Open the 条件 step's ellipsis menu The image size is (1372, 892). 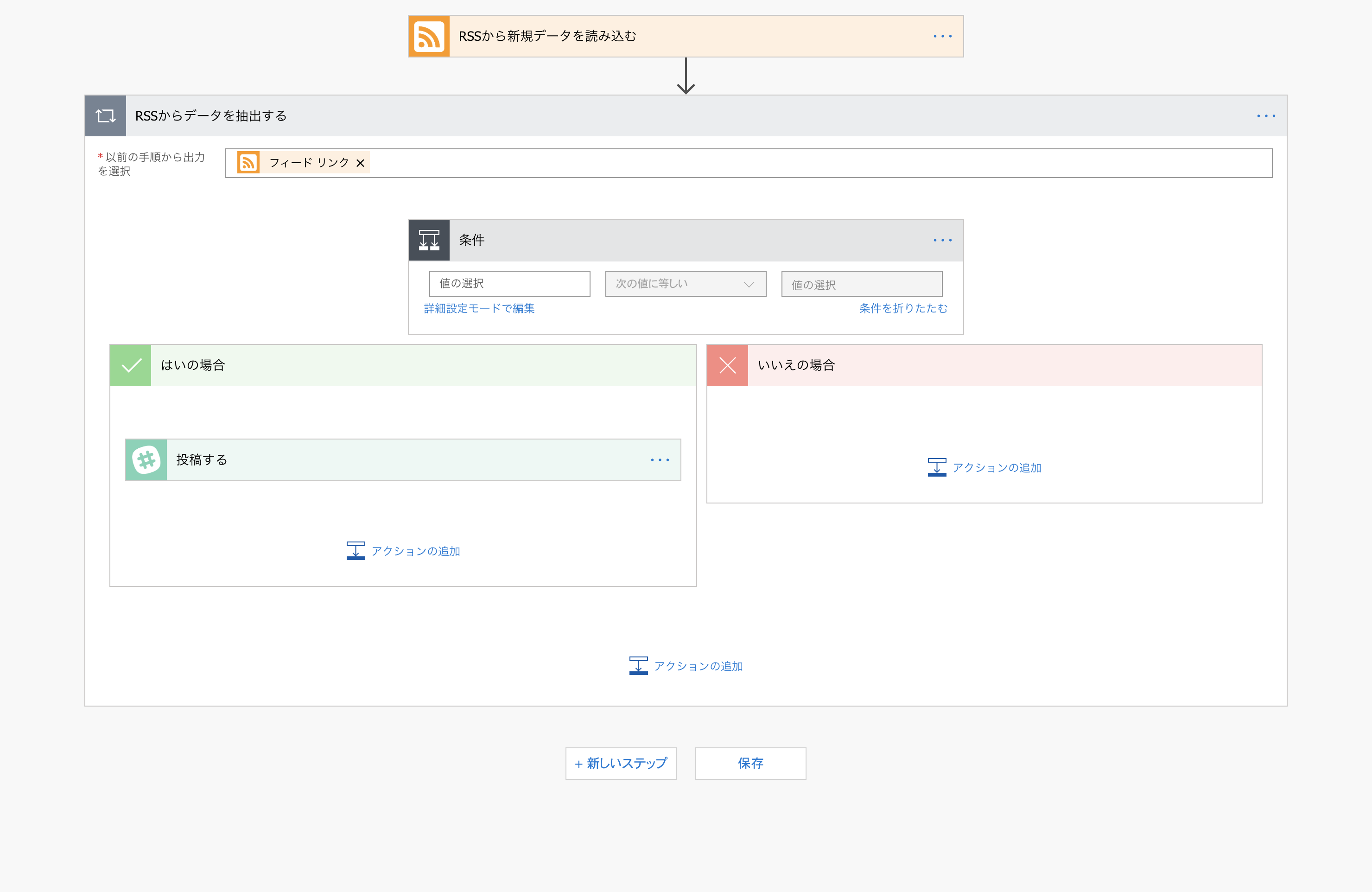point(942,240)
